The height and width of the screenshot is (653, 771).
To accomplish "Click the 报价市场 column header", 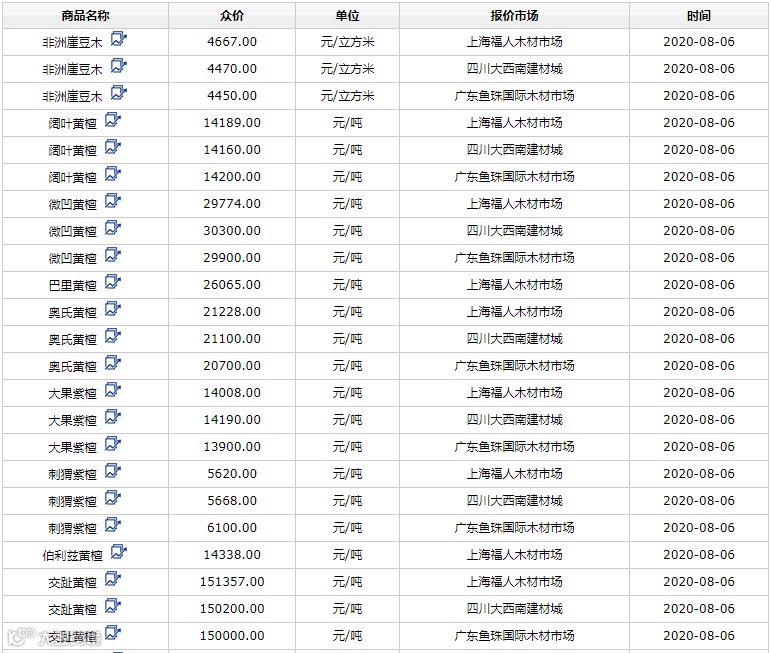I will pyautogui.click(x=514, y=16).
